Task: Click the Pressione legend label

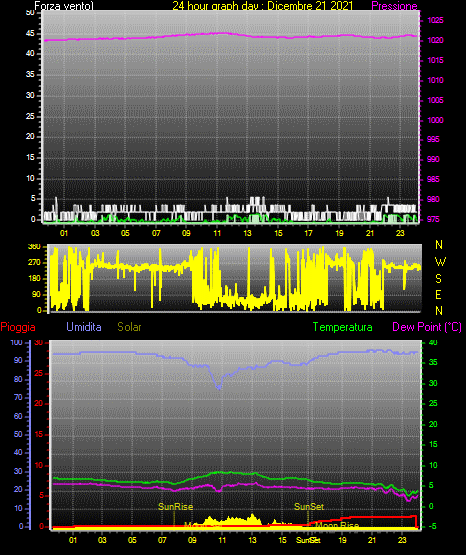Action: tap(394, 6)
